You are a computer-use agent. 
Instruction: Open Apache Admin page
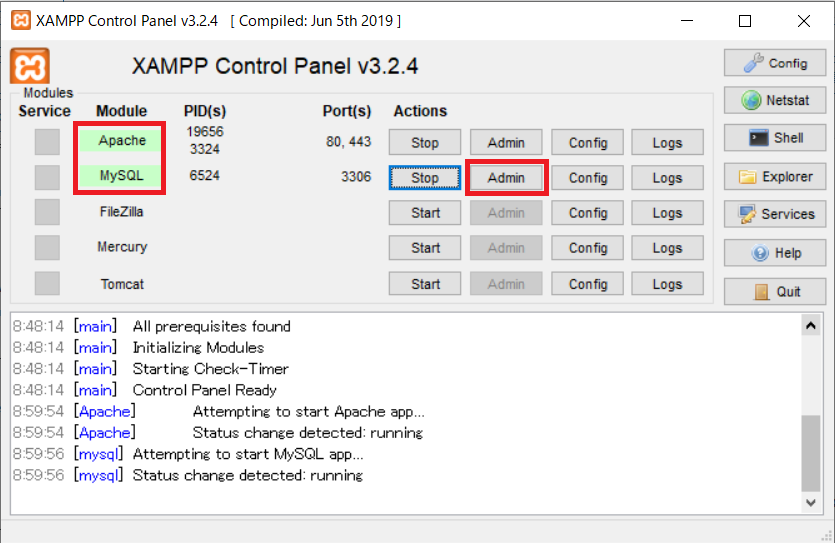506,143
